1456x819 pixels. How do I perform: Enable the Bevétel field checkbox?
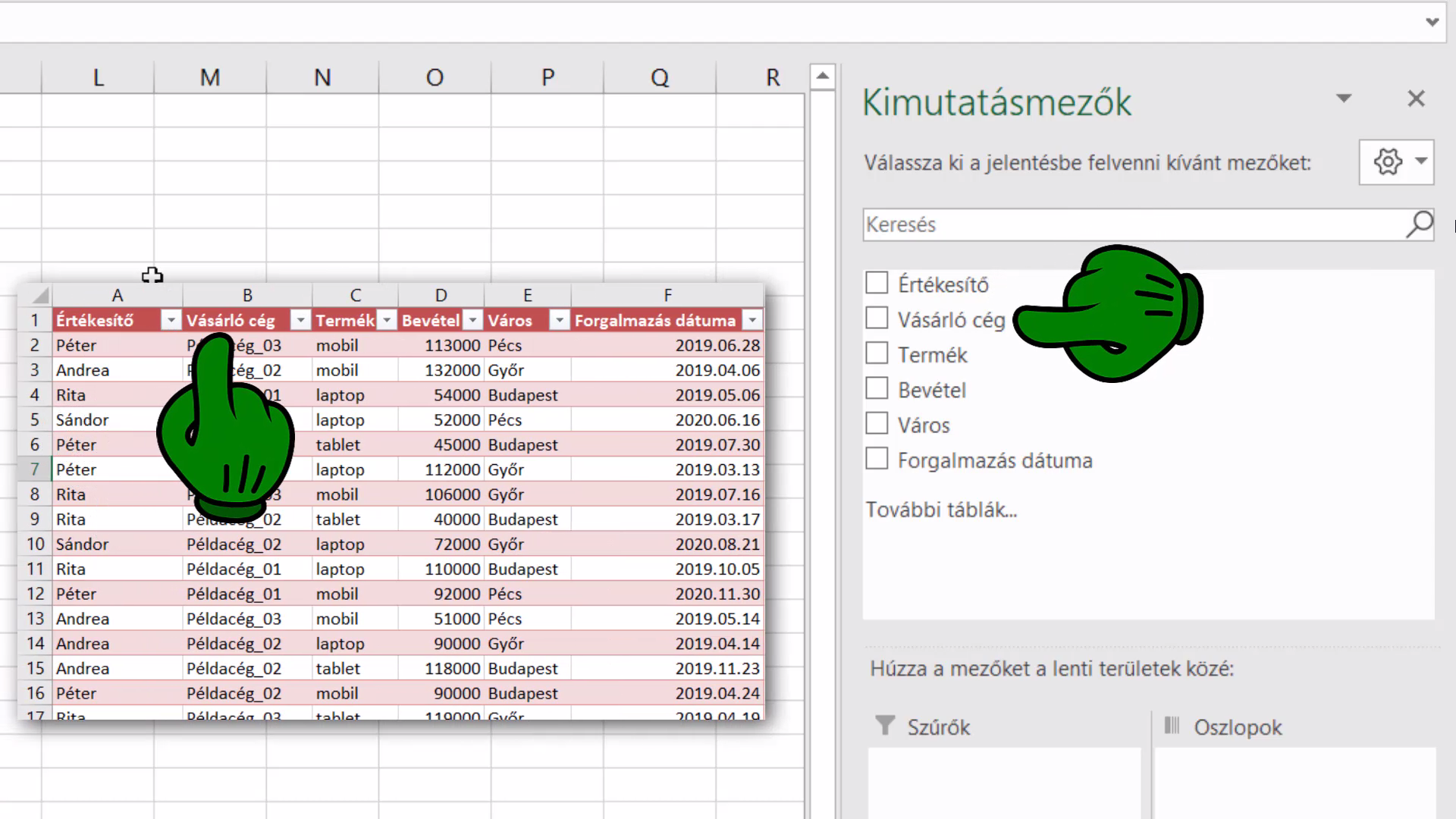877,388
